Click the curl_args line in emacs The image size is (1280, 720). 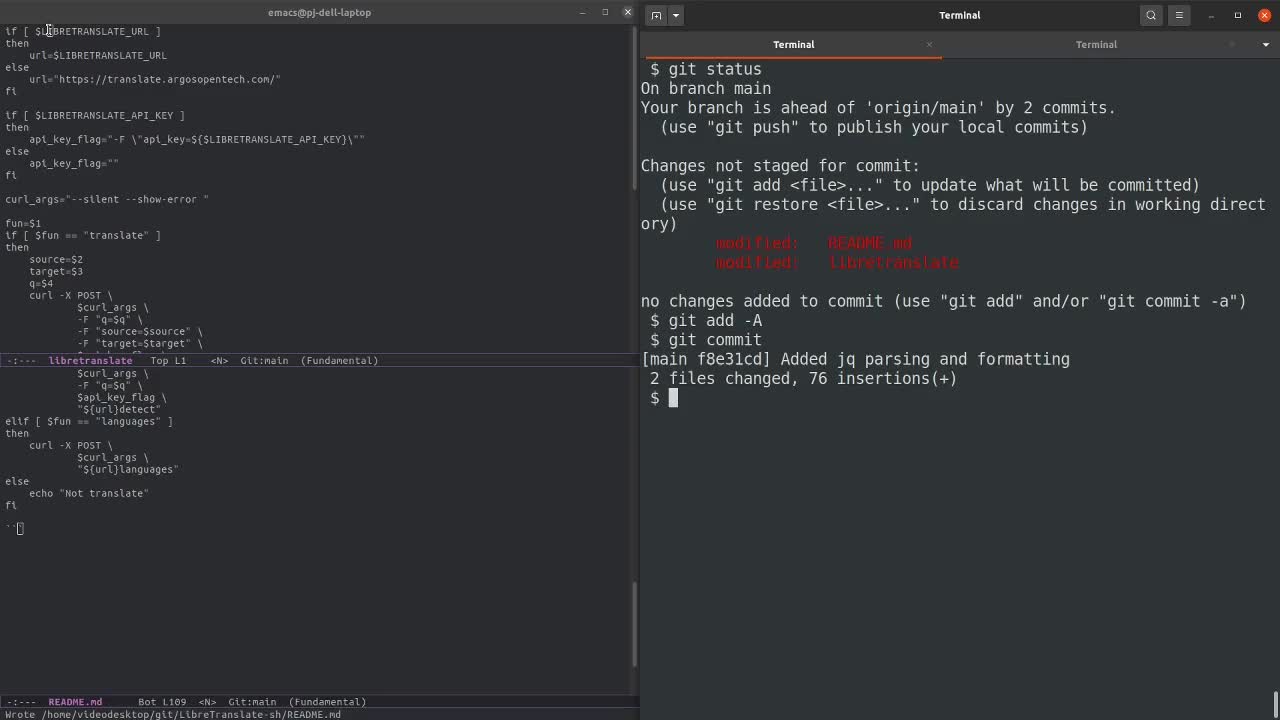click(x=107, y=199)
